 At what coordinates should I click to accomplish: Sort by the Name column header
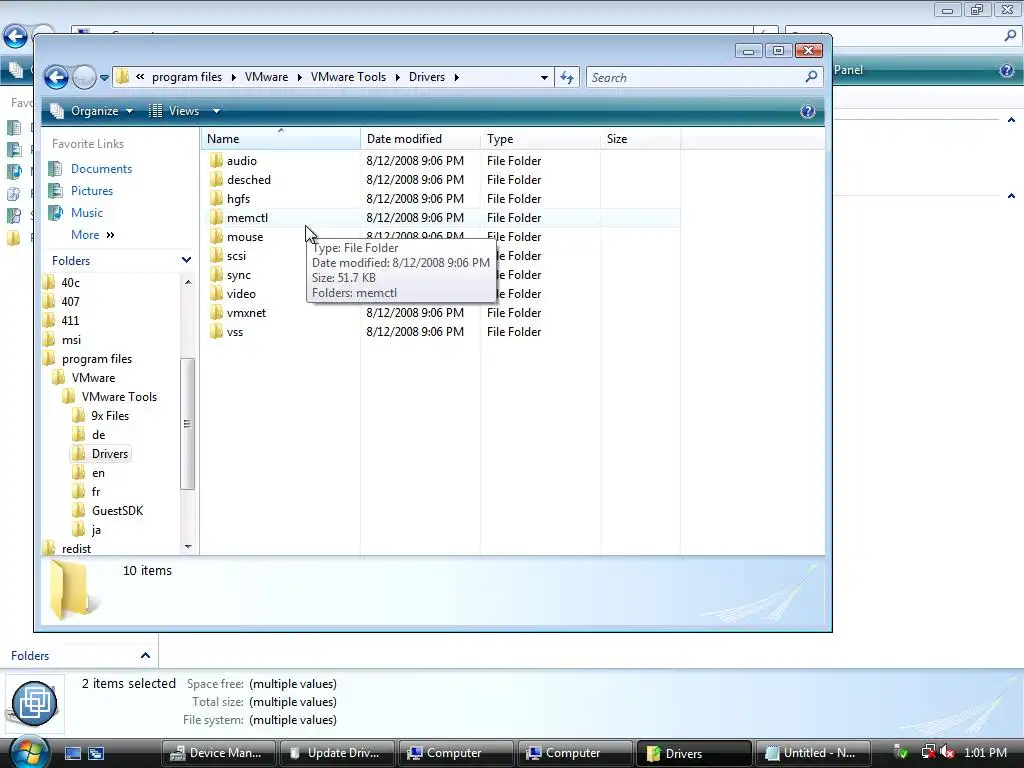tap(280, 138)
